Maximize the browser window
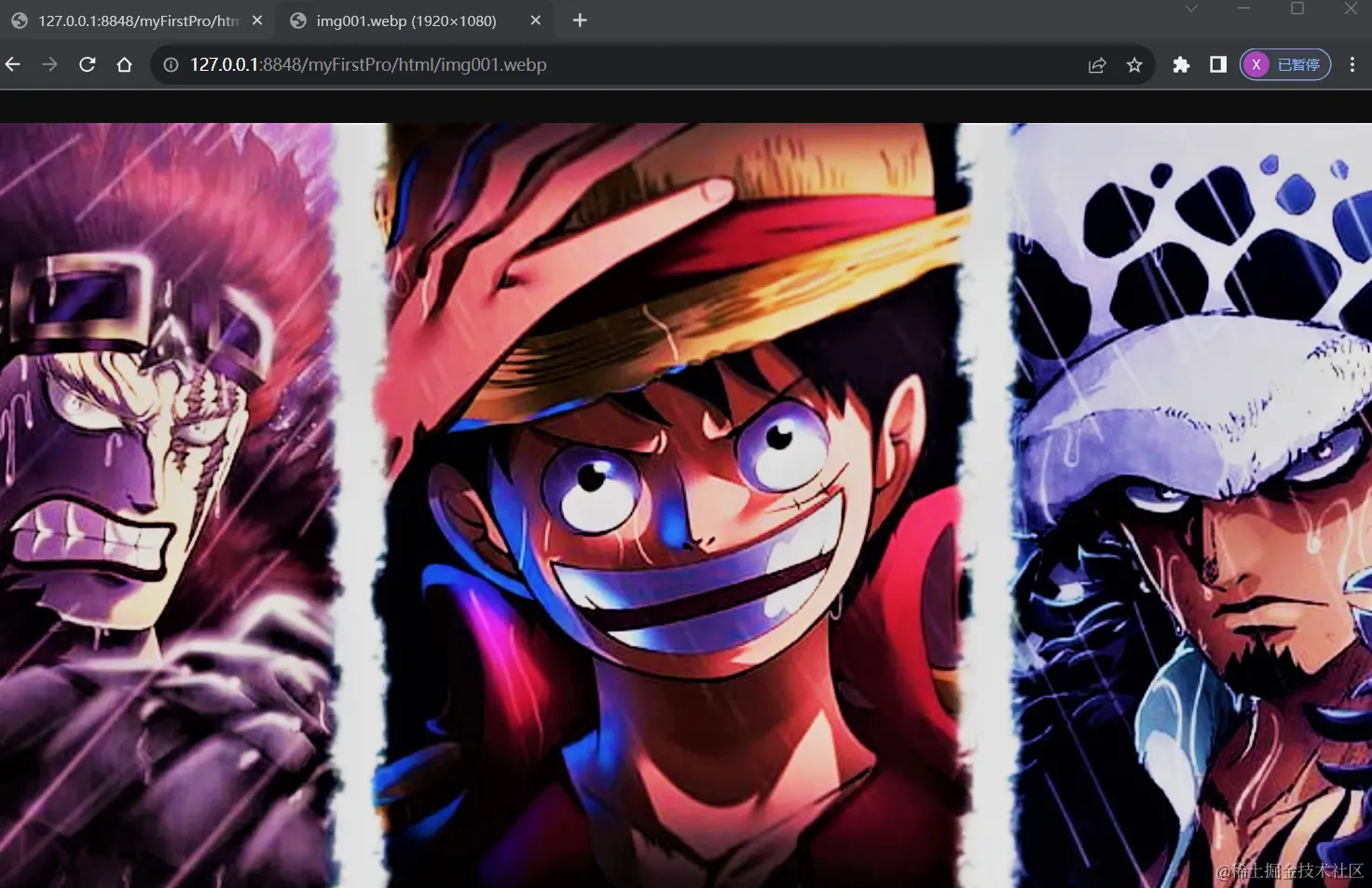This screenshot has height=888, width=1372. [1297, 8]
